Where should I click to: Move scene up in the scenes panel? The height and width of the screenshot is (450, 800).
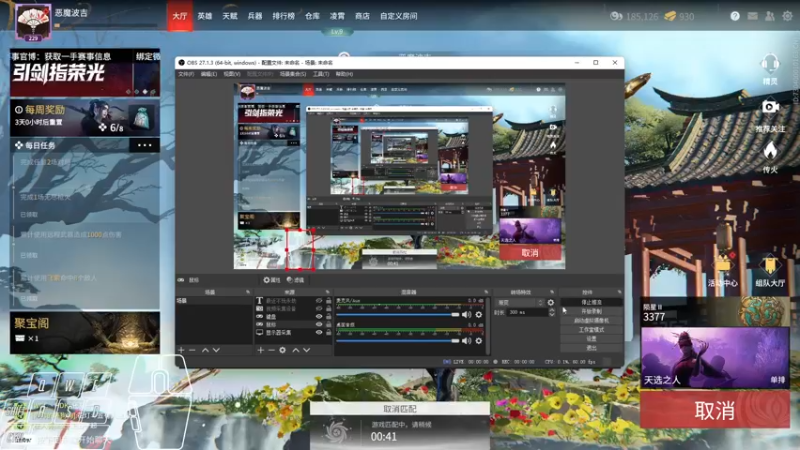pyautogui.click(x=205, y=350)
